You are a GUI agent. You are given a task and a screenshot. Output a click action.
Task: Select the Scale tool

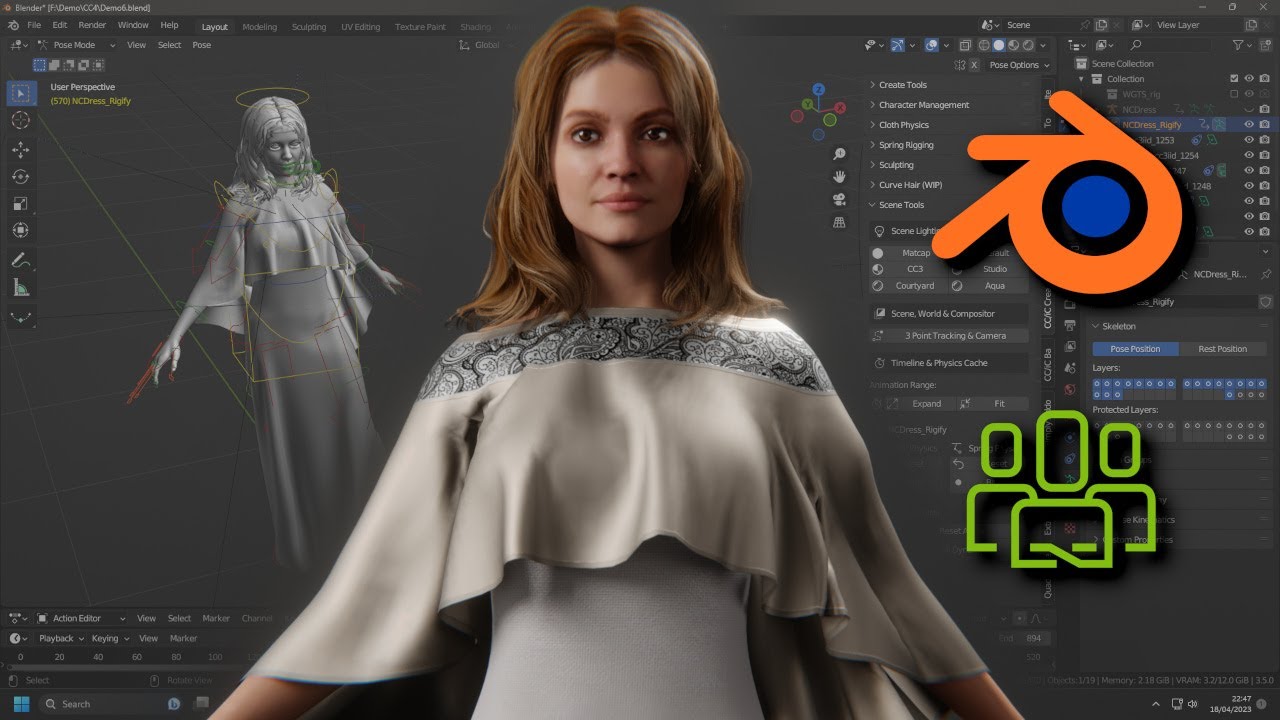20,204
